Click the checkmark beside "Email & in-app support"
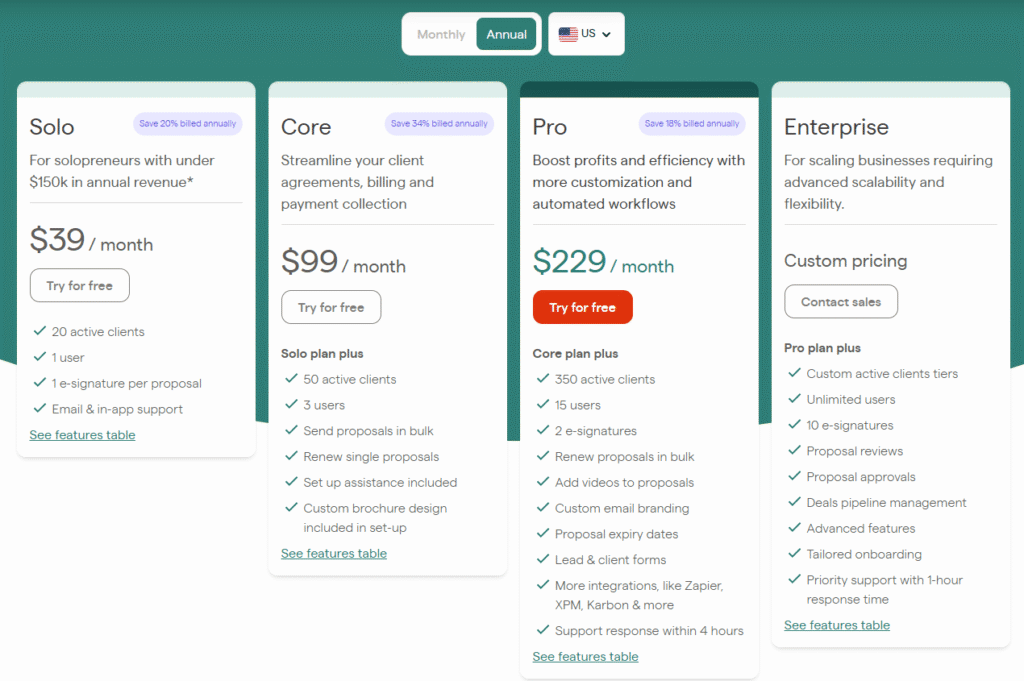 (x=39, y=409)
